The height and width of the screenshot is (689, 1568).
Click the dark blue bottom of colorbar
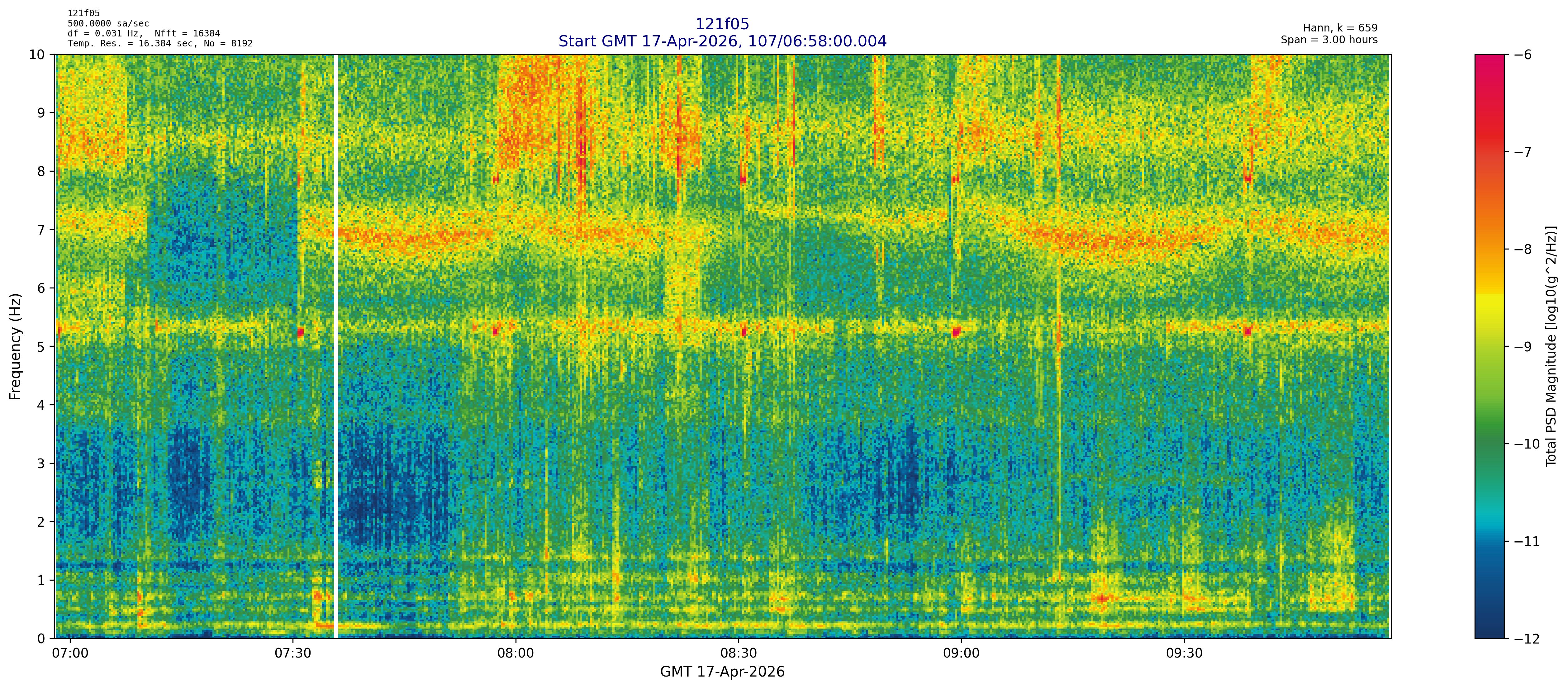tap(1489, 627)
